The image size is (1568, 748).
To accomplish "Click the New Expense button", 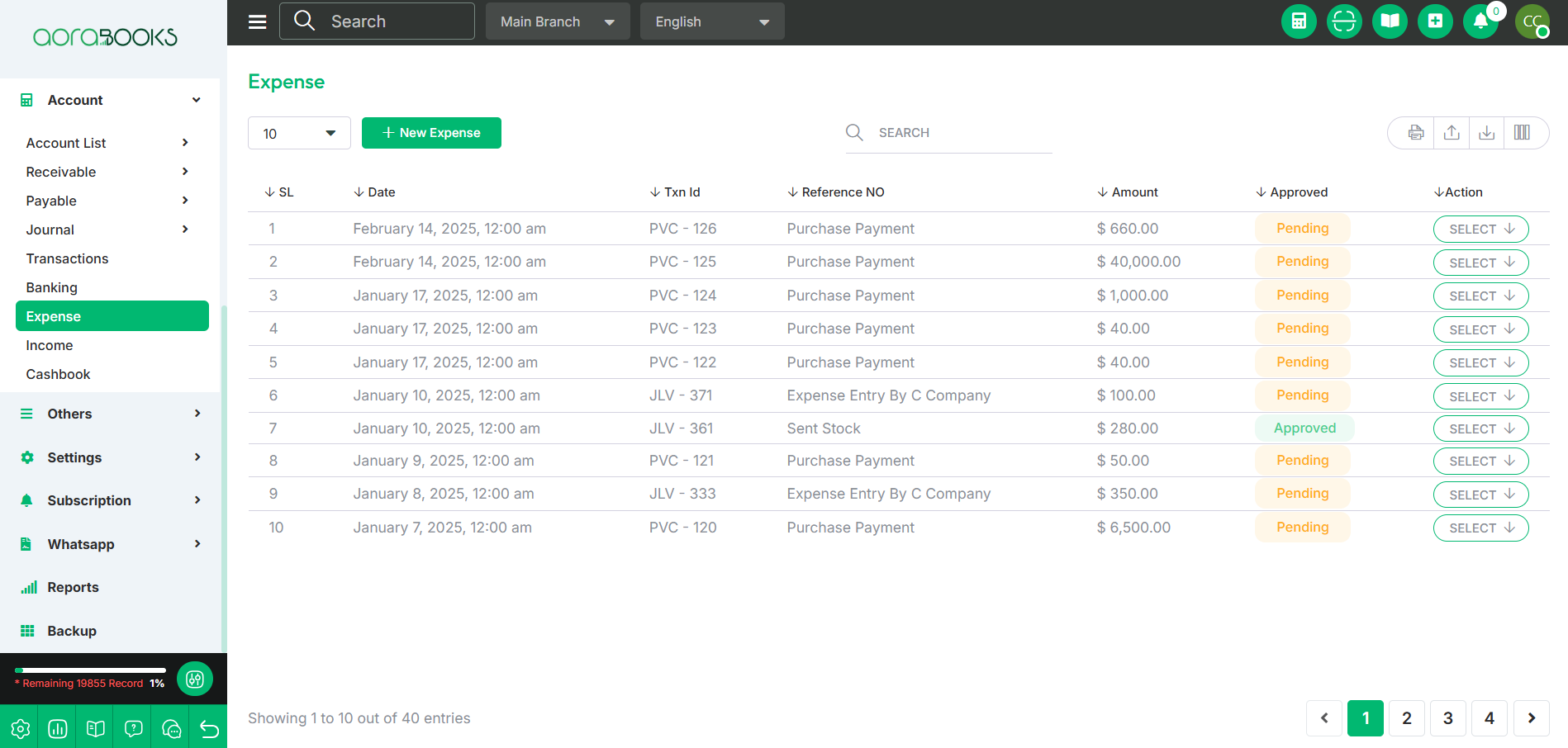I will coord(431,133).
